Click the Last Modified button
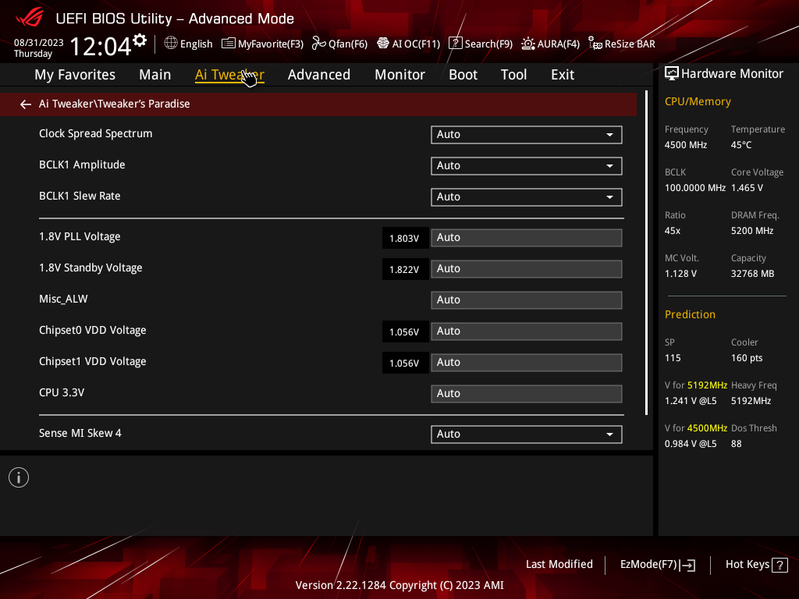Viewport: 799px width, 599px height. click(559, 564)
